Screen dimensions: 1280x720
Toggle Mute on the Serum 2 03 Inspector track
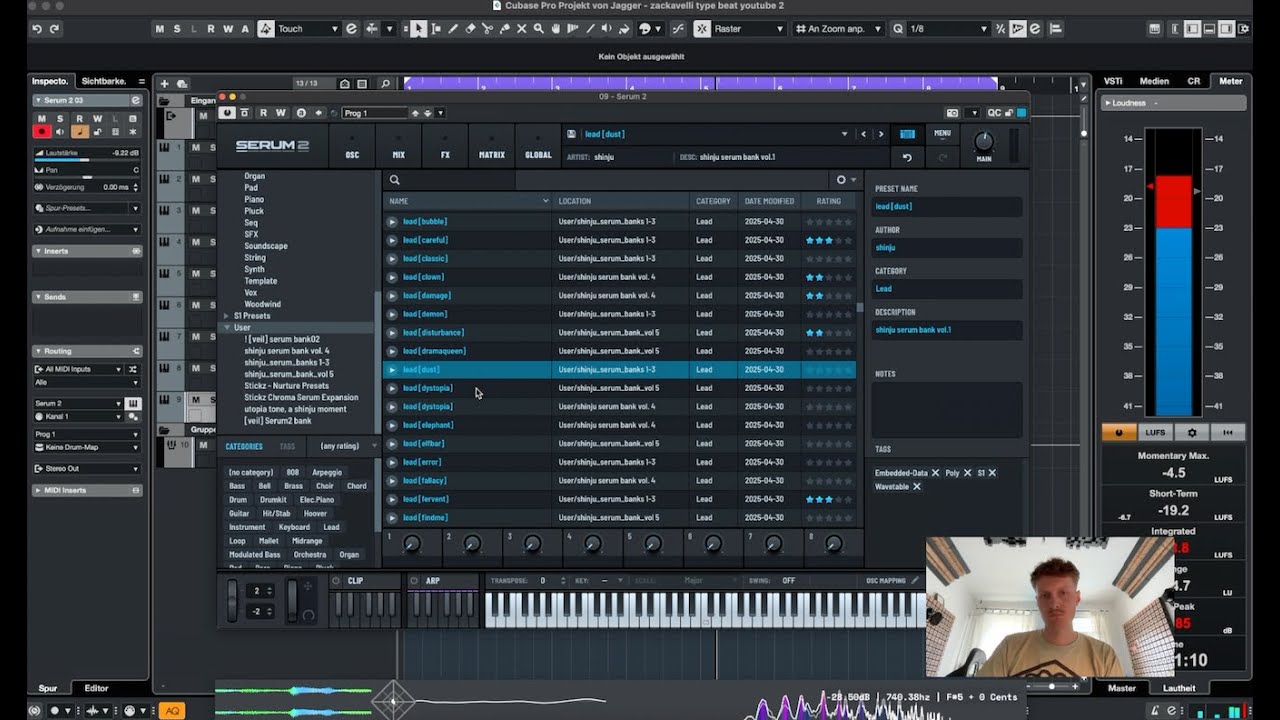[x=42, y=119]
